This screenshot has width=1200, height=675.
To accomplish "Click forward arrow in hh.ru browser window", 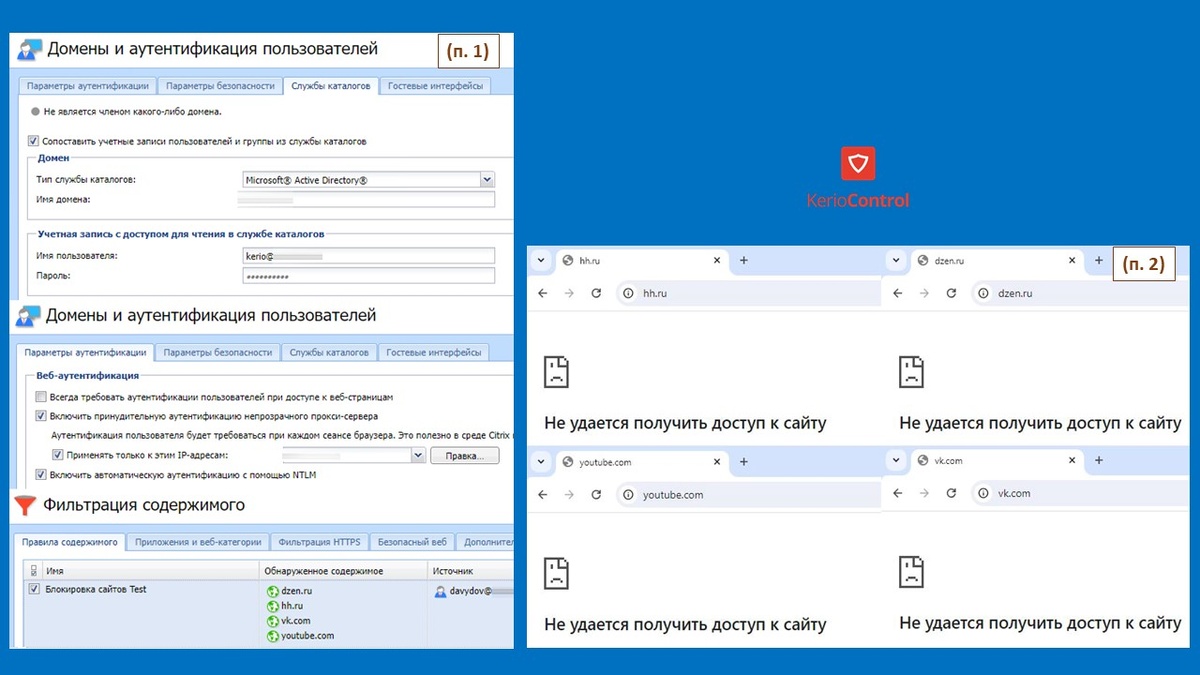I will tap(569, 293).
